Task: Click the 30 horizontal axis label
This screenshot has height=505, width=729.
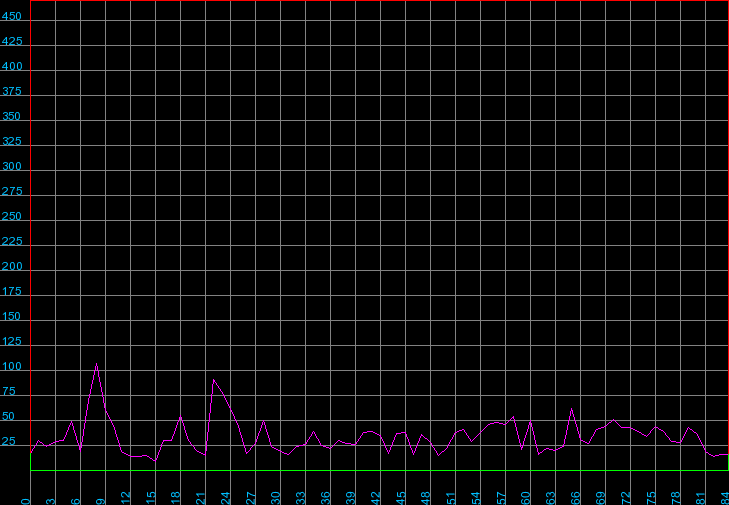Action: coord(276,498)
